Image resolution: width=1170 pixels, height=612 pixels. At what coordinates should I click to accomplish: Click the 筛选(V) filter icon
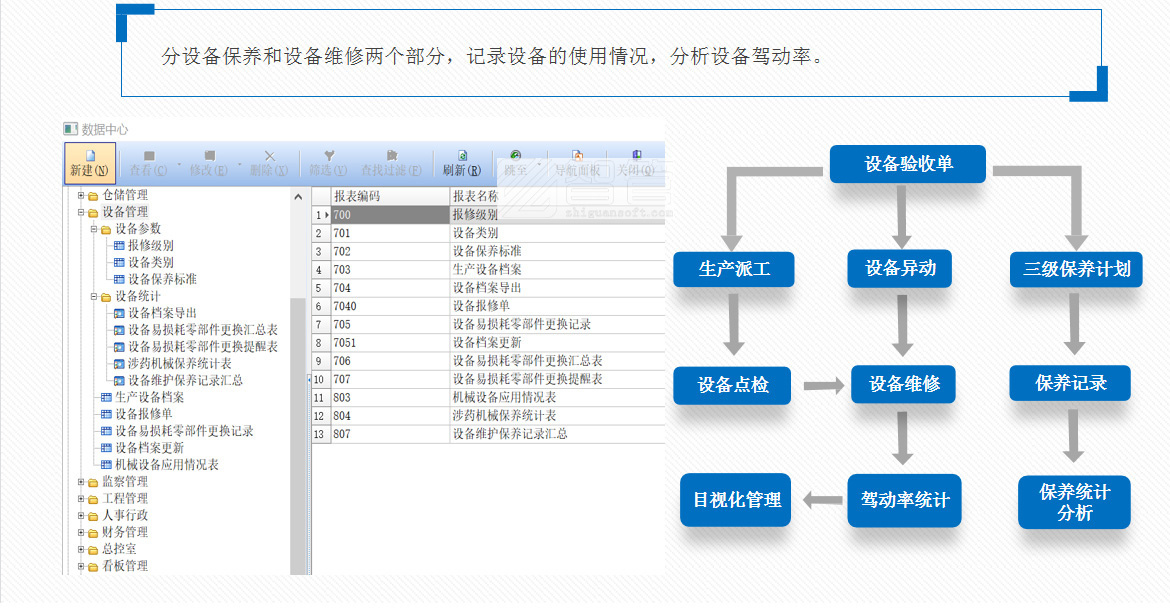pos(328,163)
